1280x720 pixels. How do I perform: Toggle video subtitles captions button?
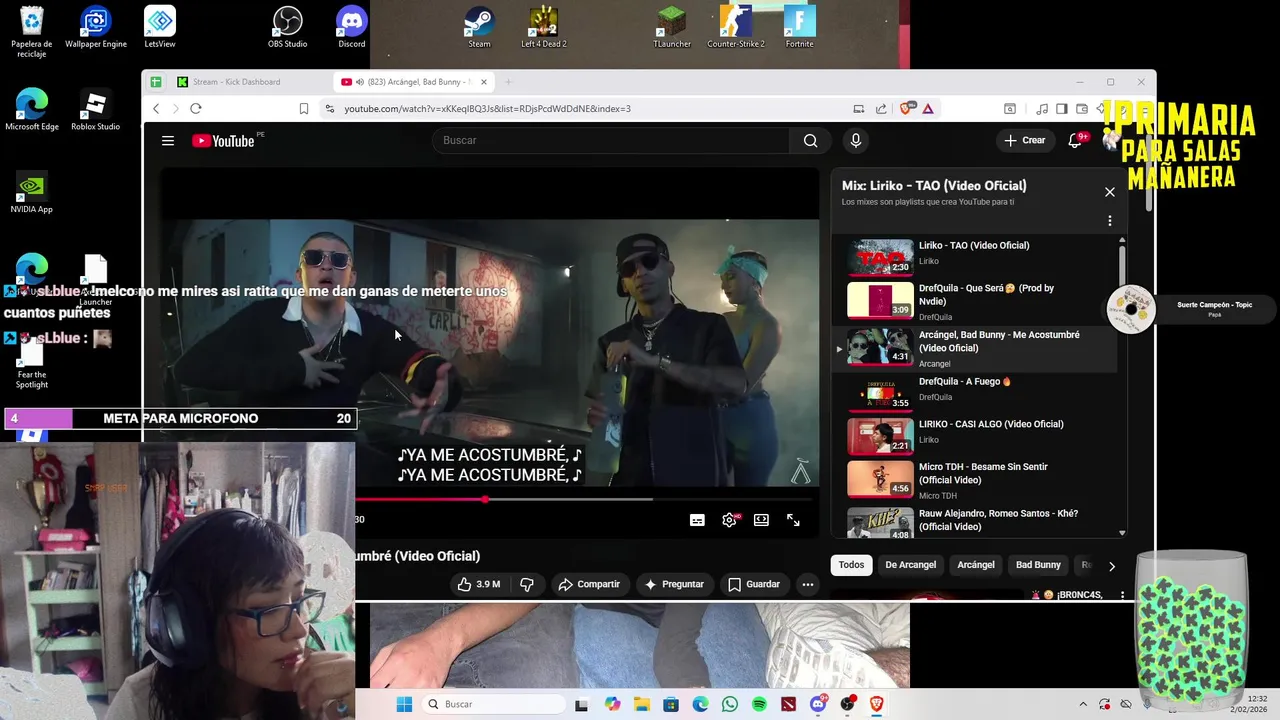pos(697,520)
